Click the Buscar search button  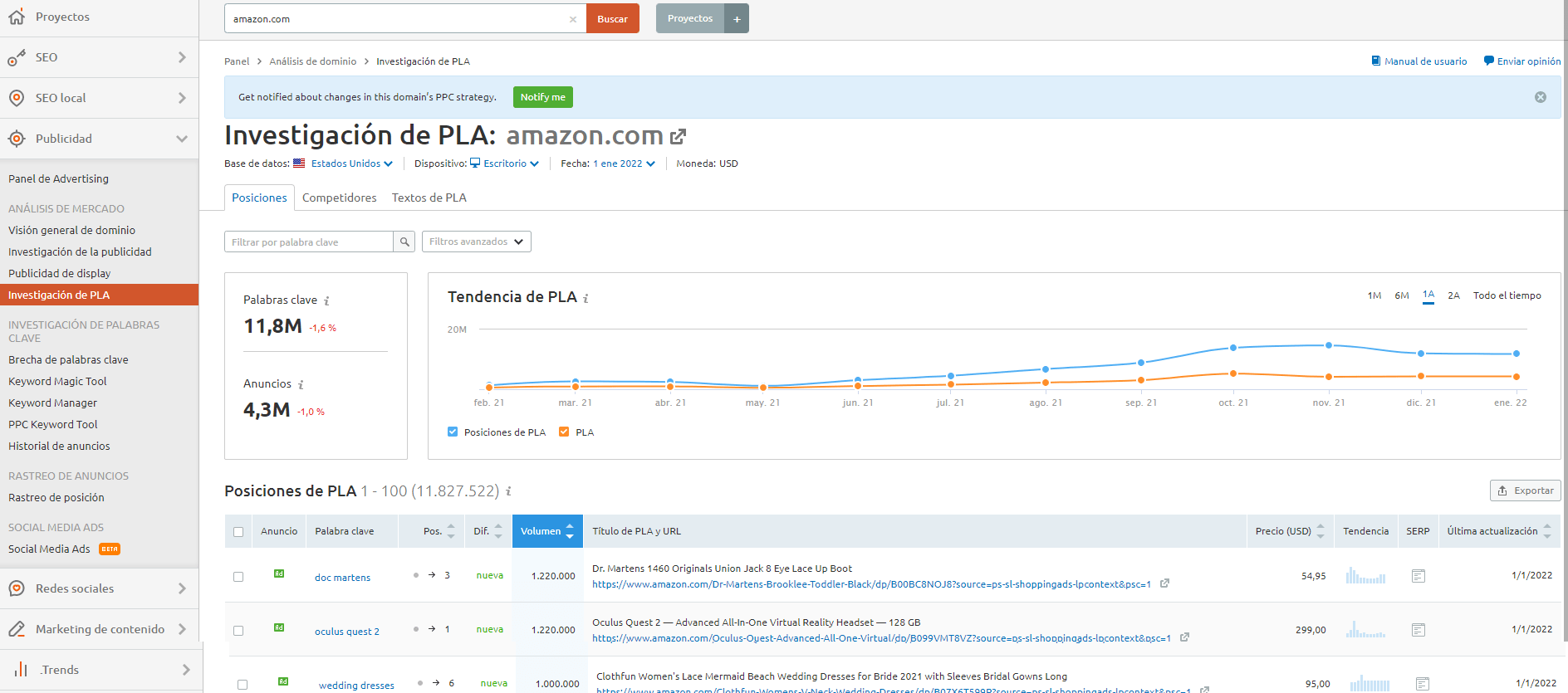click(x=613, y=18)
